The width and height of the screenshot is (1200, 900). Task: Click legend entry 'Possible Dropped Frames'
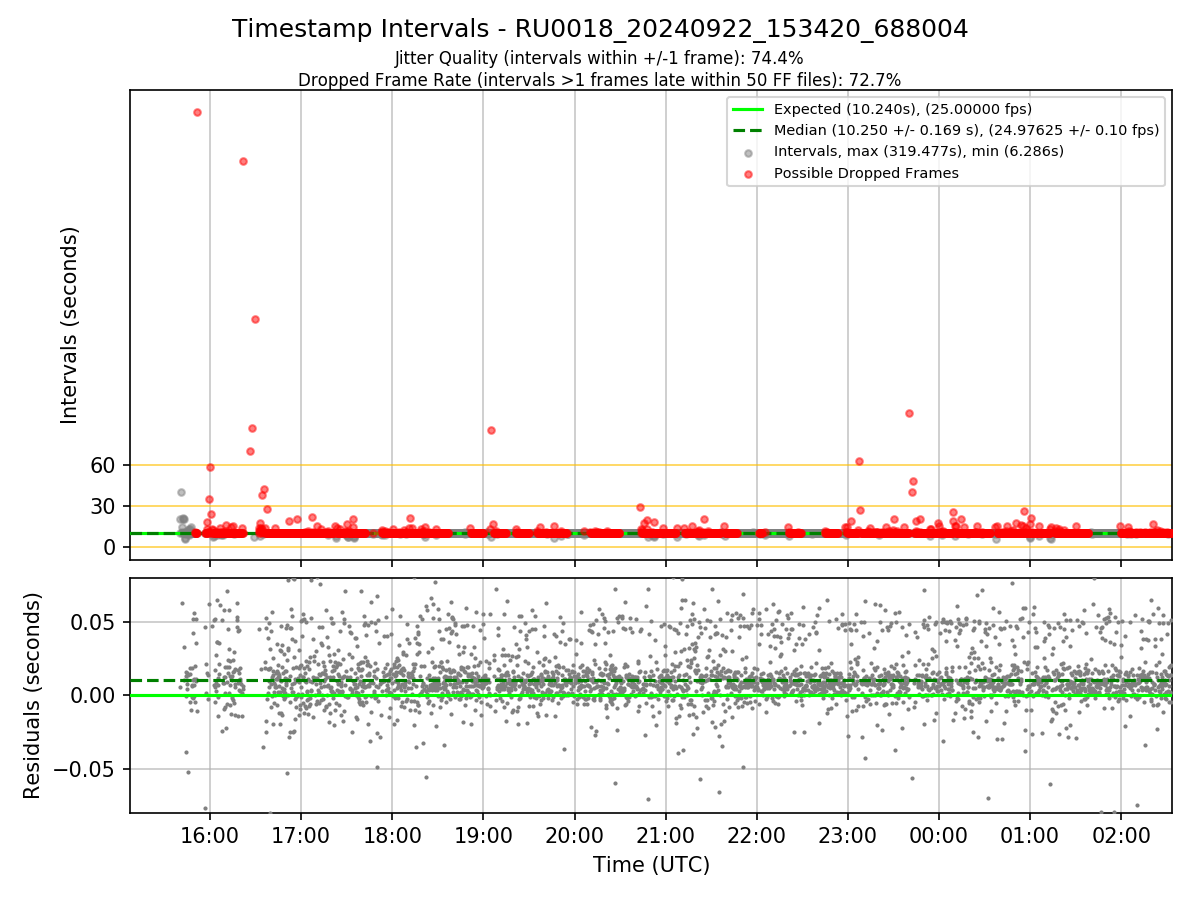866,173
